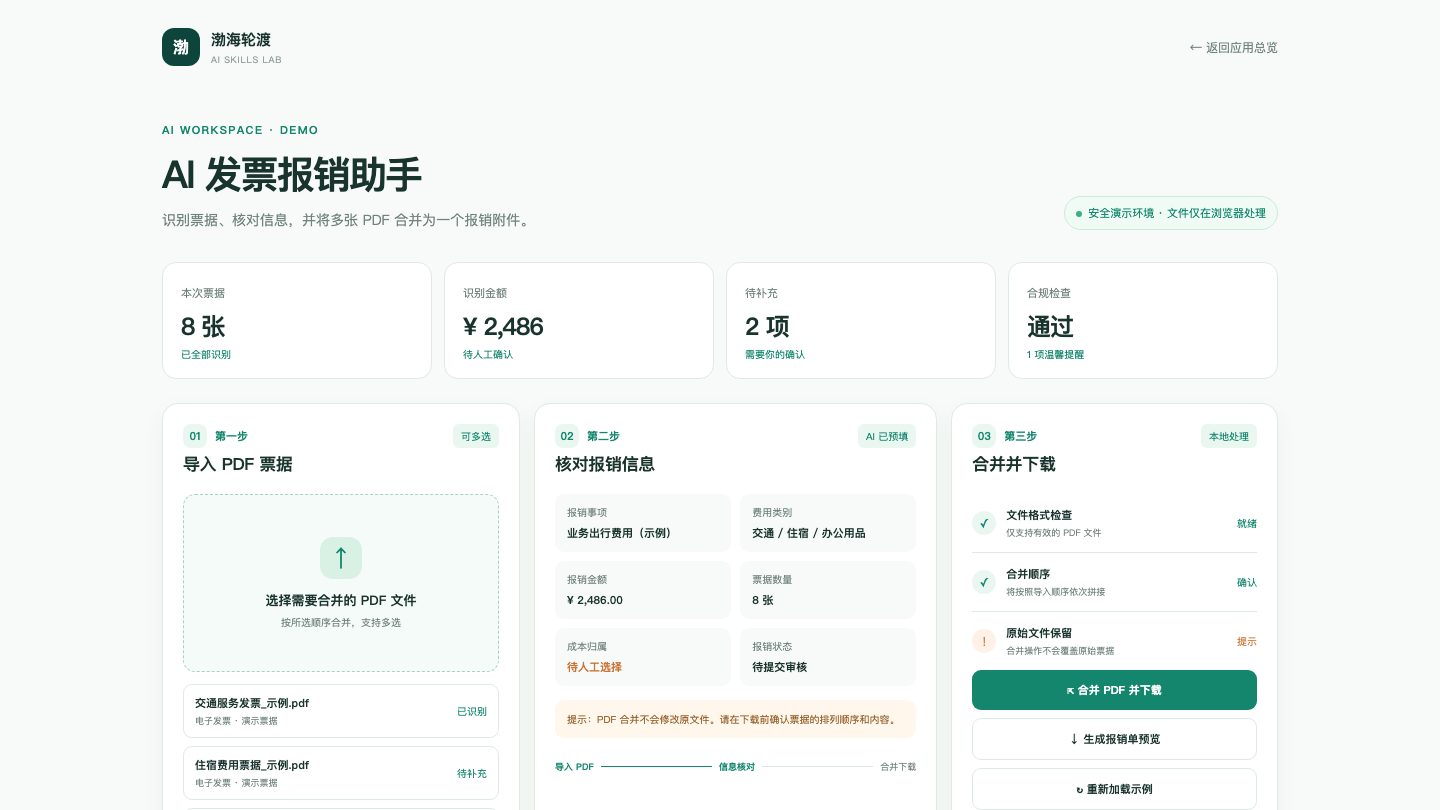Click the 安全演示环境 status pill
This screenshot has height=810, width=1440.
(1171, 213)
